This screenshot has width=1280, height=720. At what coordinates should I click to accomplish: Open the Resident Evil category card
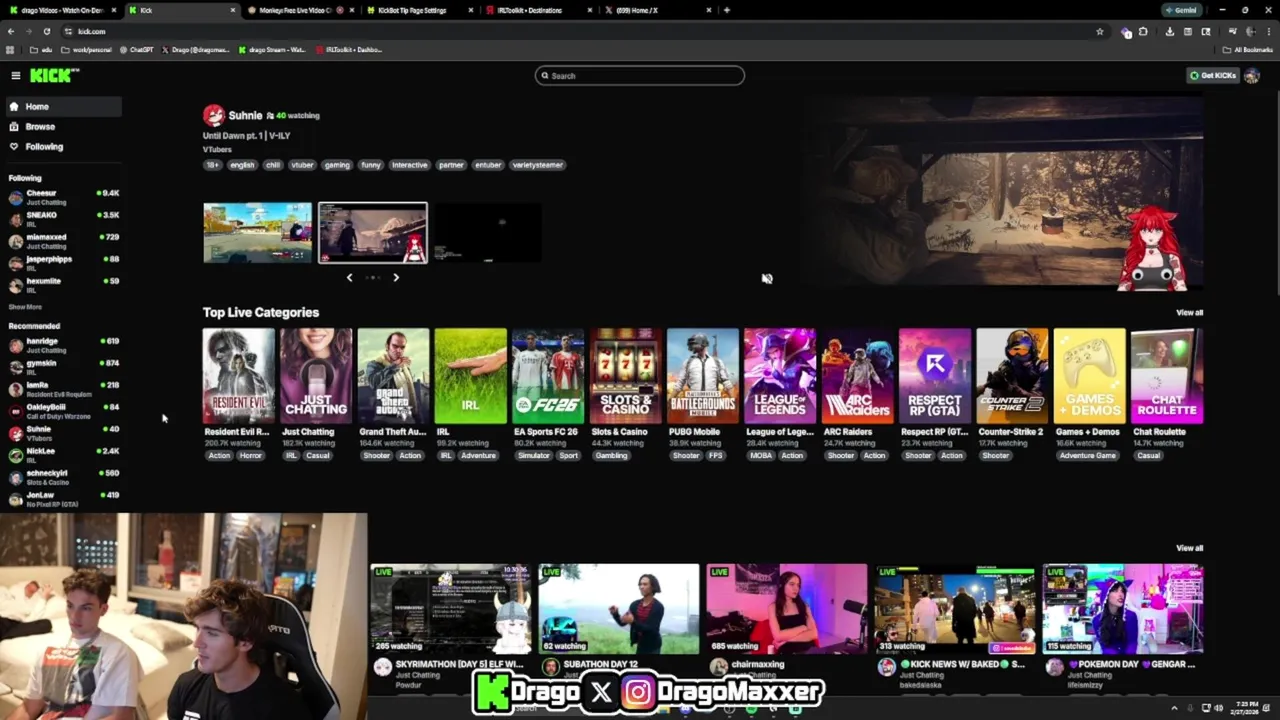tap(238, 376)
